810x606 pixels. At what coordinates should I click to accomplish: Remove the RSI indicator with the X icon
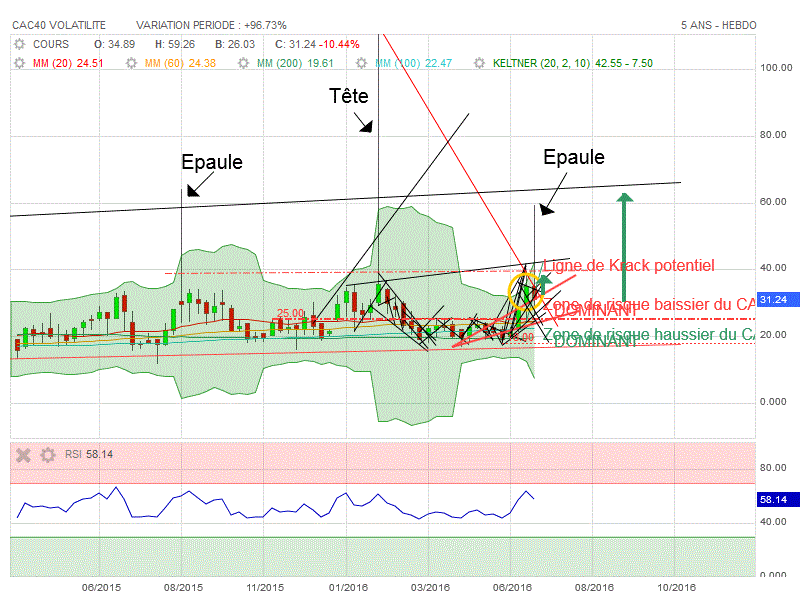pyautogui.click(x=23, y=455)
